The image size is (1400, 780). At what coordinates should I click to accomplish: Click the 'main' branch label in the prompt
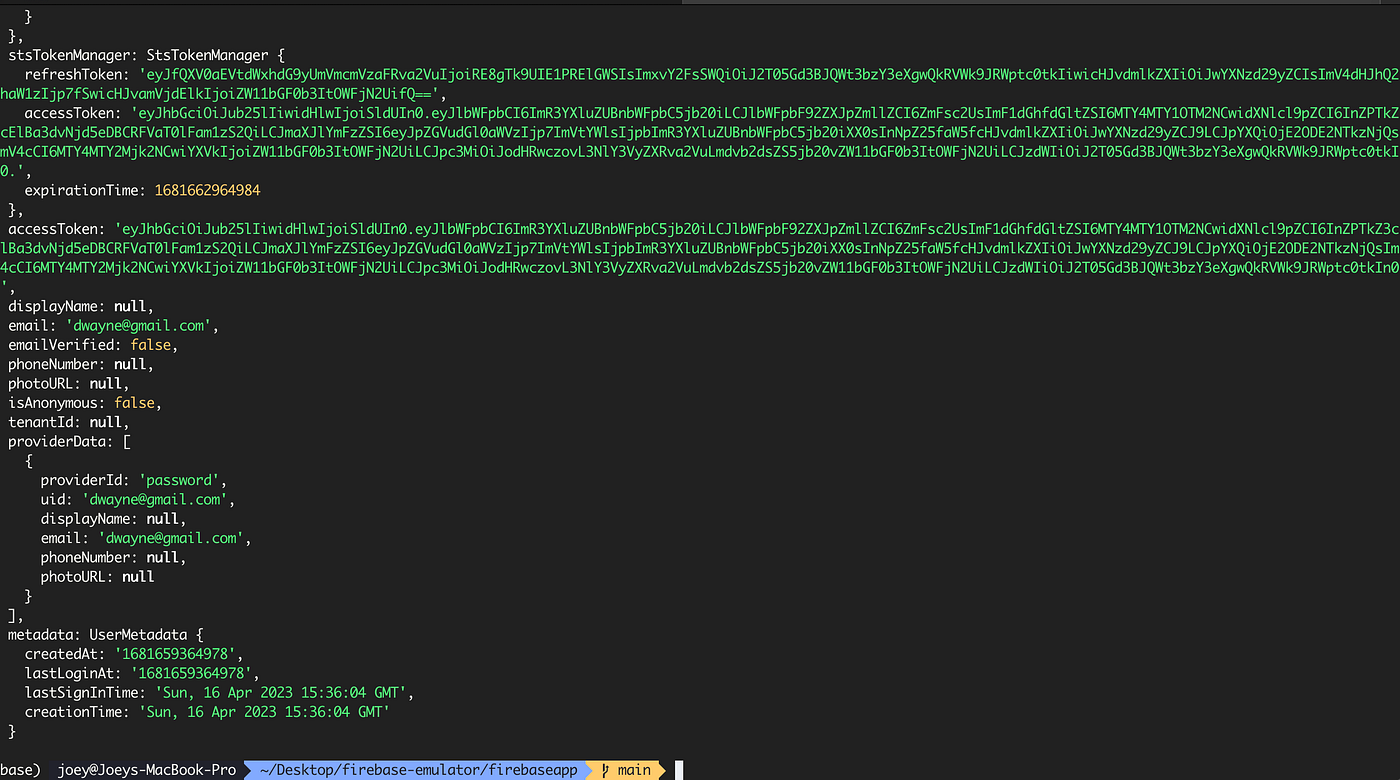point(634,770)
